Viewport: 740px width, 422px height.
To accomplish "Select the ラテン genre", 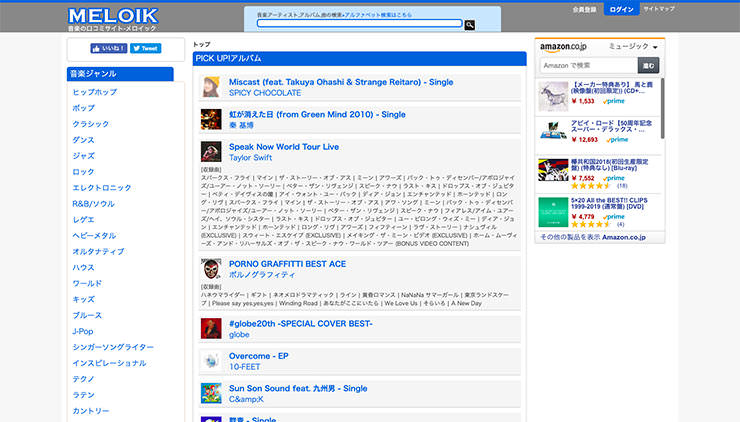I will [x=83, y=395].
